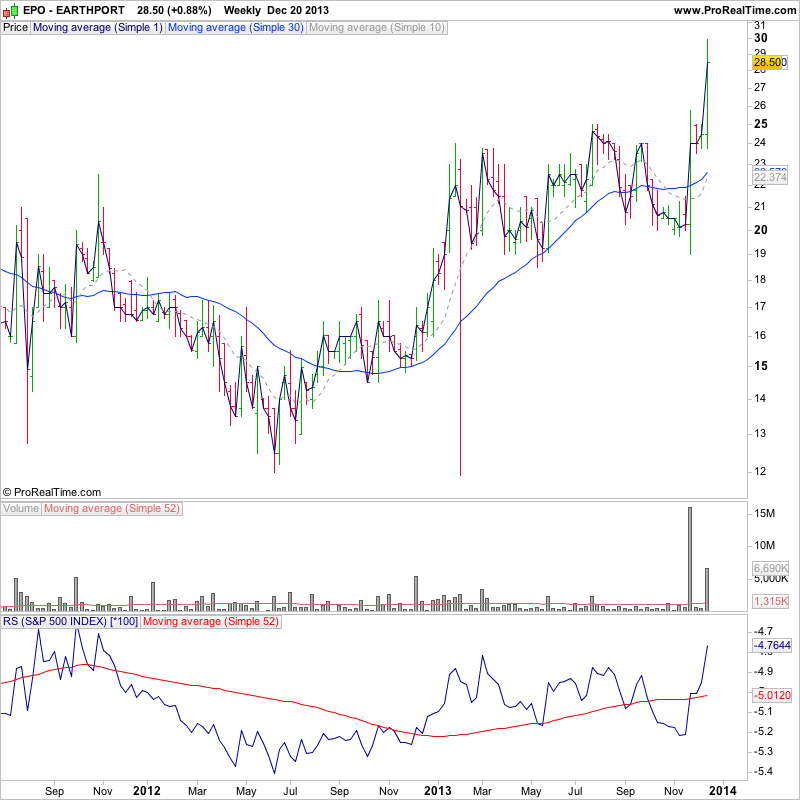Viewport: 800px width, 800px height.
Task: Open Moving average (Simple 30) label
Action: pyautogui.click(x=236, y=28)
